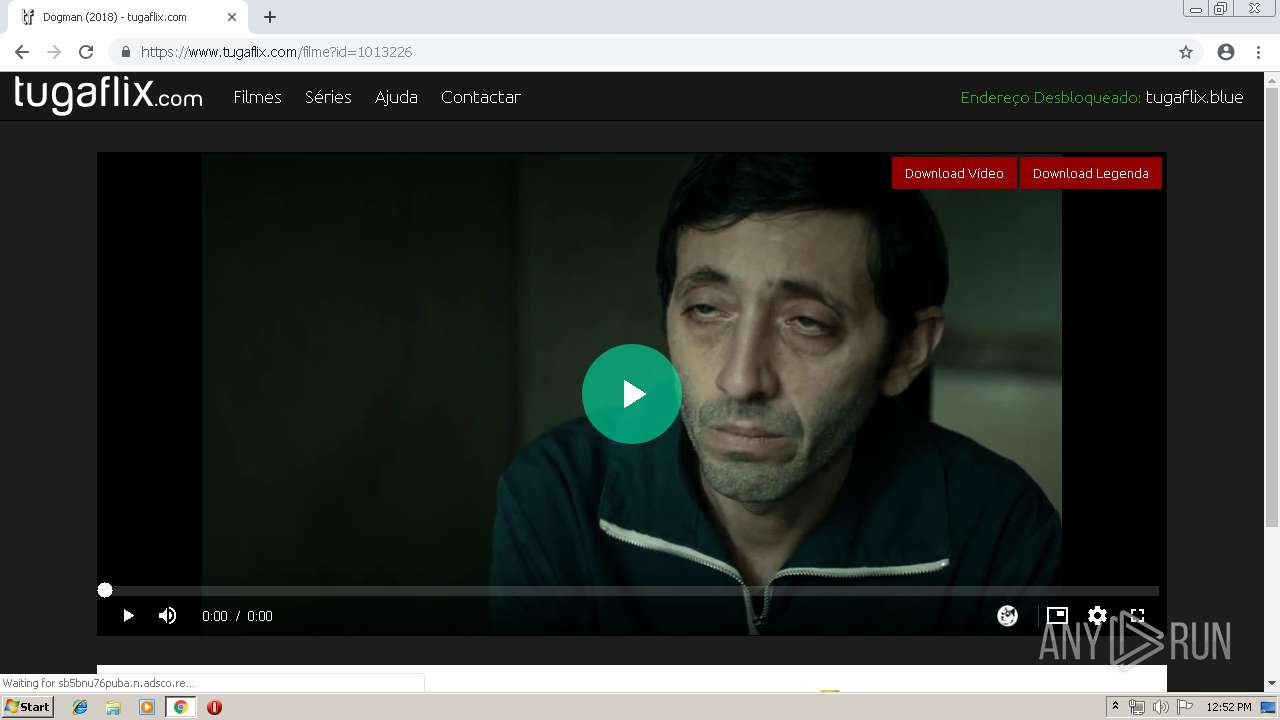Click the Download Legenda button
The image size is (1280, 720).
[1090, 173]
